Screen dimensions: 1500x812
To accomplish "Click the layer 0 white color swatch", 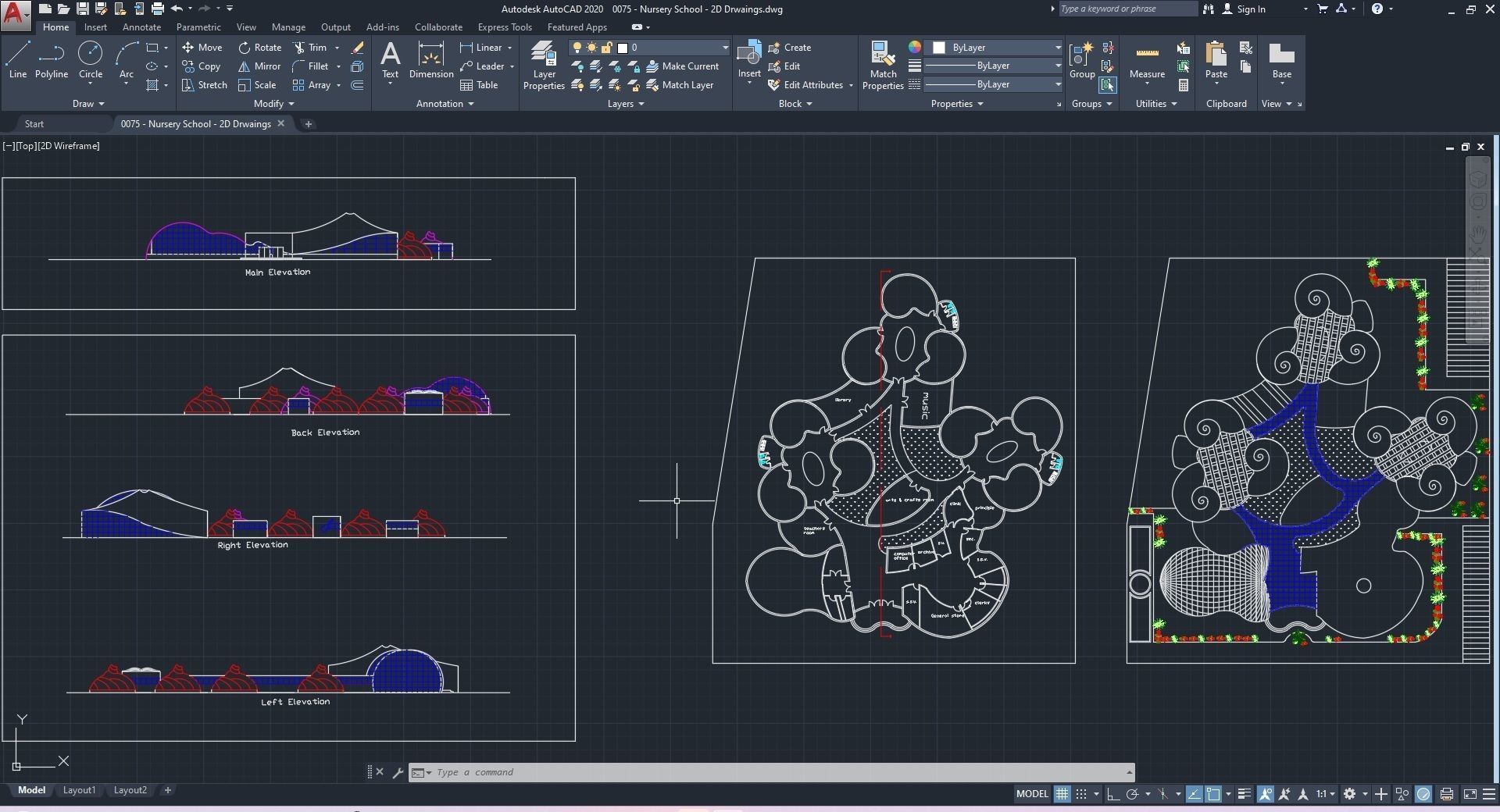I will 623,48.
